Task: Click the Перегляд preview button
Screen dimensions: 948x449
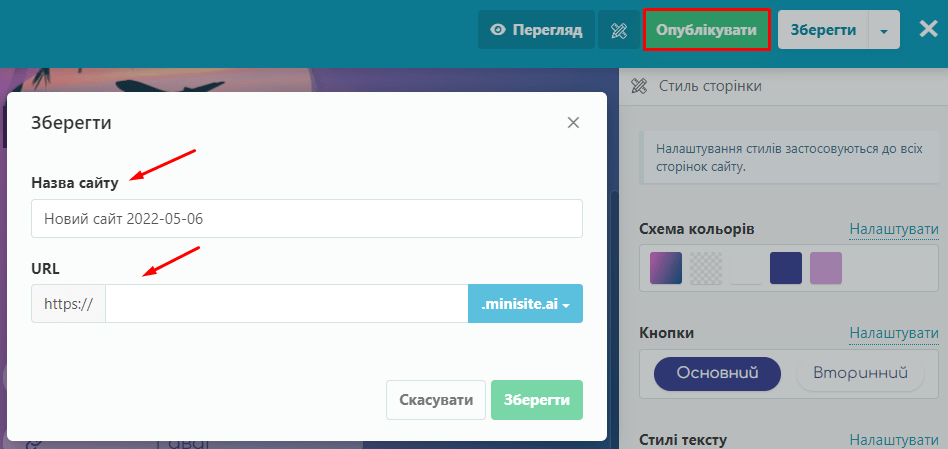Action: pos(536,30)
